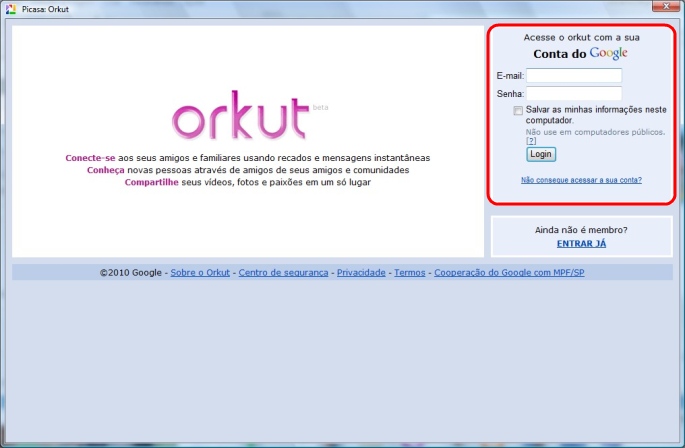Open 'Cooperação do Google com MPF/SP' link

point(509,273)
